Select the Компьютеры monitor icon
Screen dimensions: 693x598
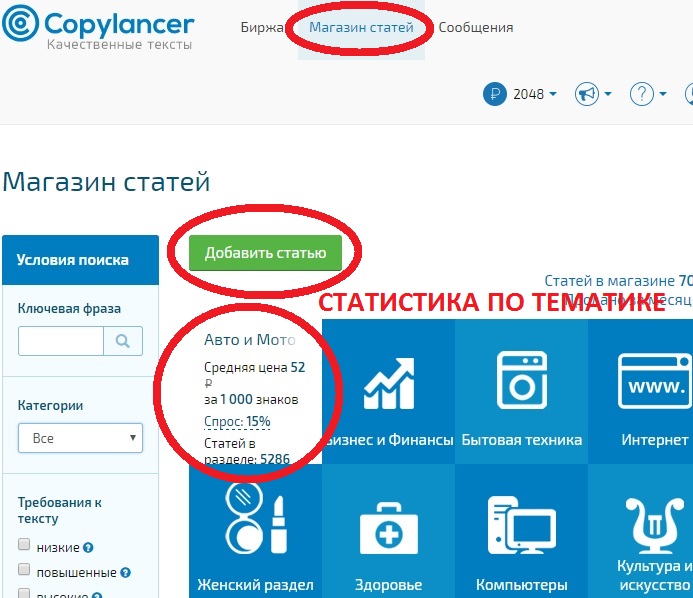click(x=522, y=525)
